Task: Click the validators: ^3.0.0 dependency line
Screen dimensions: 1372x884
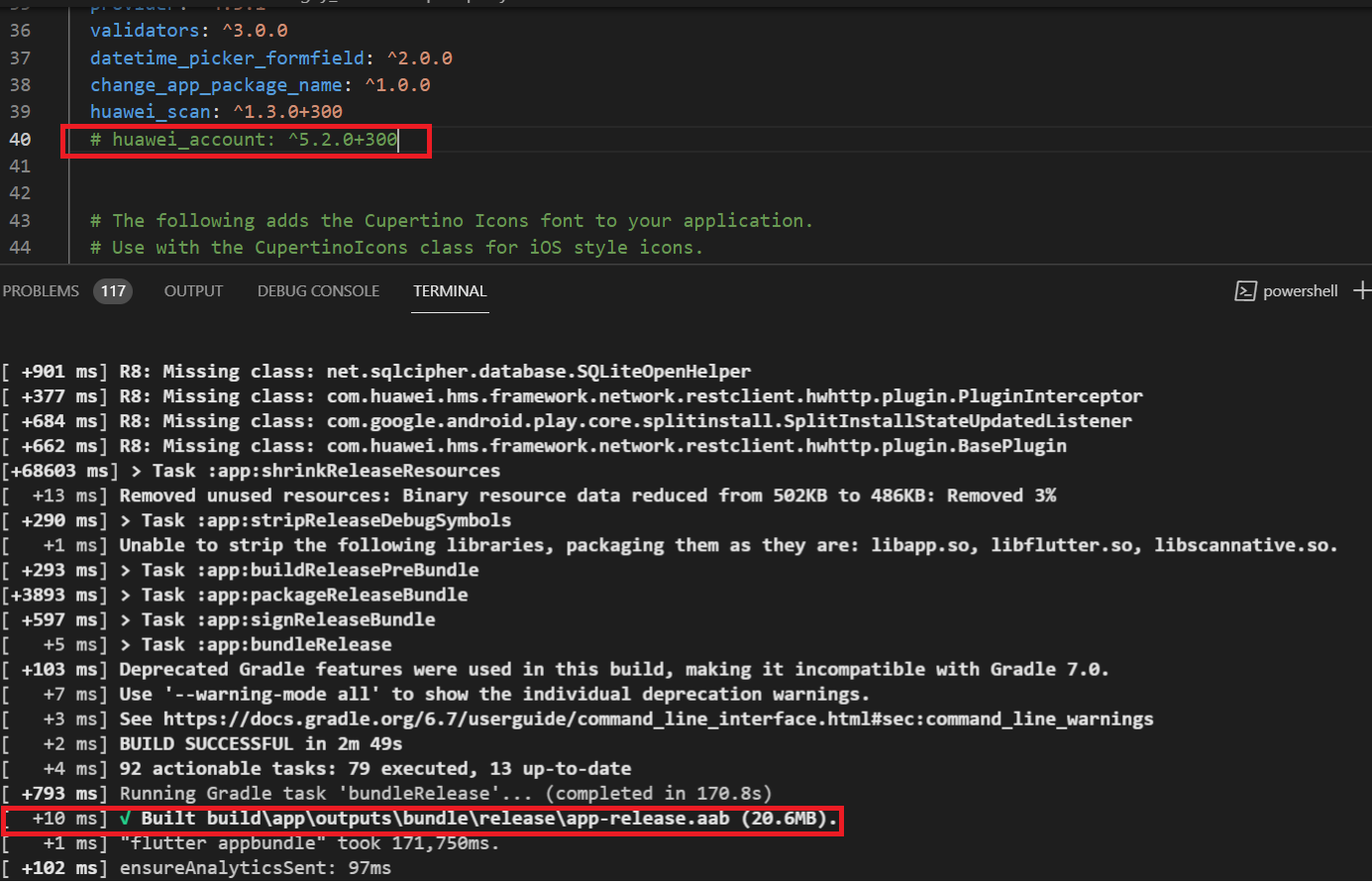Action: click(188, 31)
